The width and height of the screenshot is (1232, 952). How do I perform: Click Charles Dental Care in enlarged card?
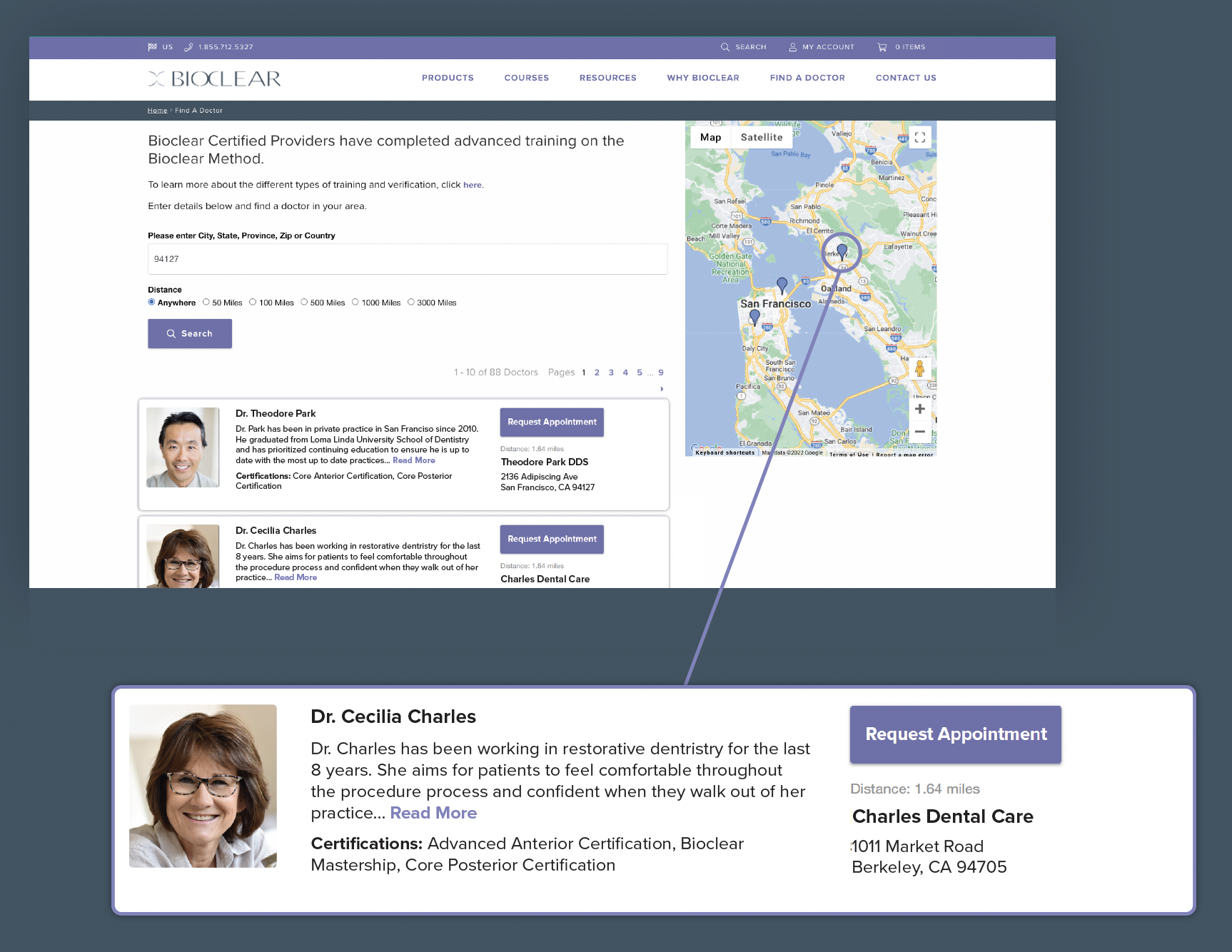pos(942,816)
